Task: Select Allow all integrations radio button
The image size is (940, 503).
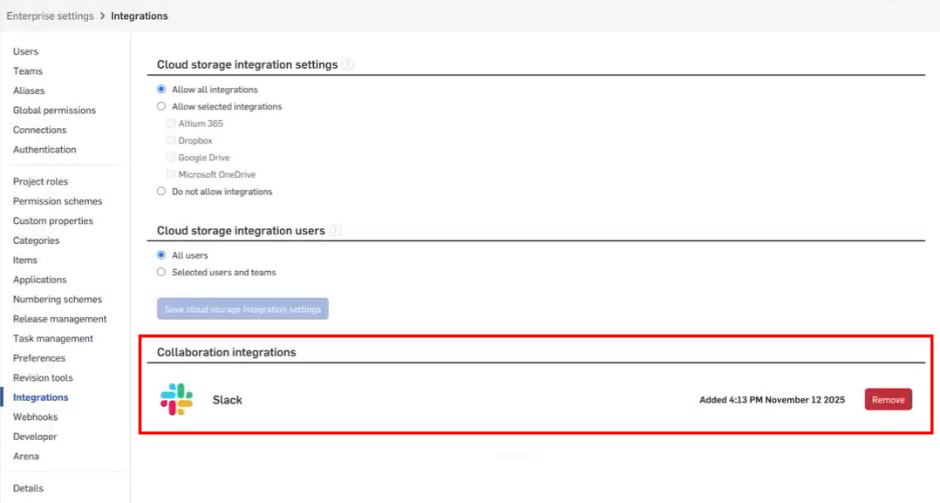Action: [161, 89]
